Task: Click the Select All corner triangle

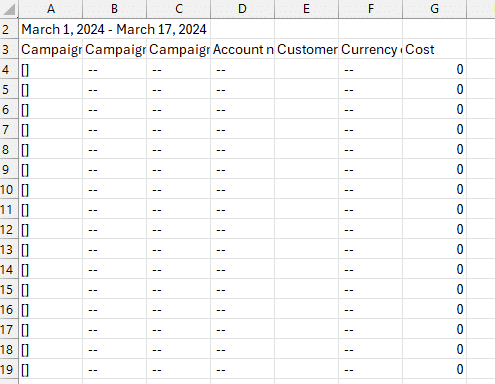Action: tap(9, 9)
